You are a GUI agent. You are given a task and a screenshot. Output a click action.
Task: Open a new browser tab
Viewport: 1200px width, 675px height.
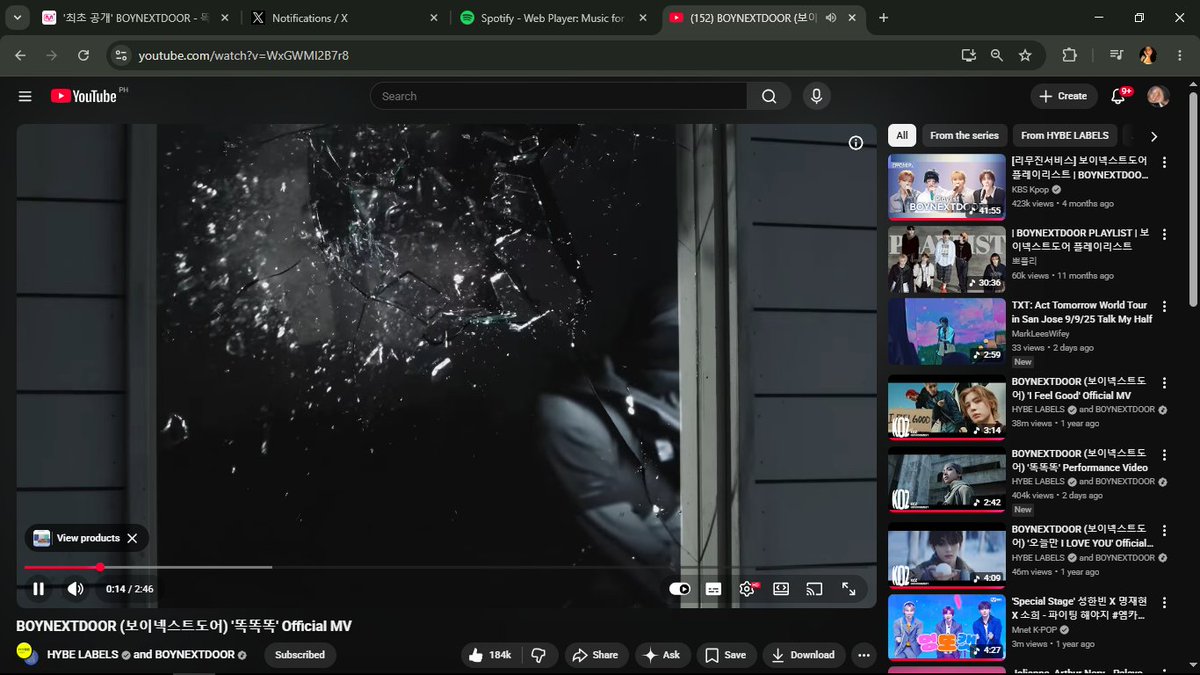pyautogui.click(x=884, y=18)
